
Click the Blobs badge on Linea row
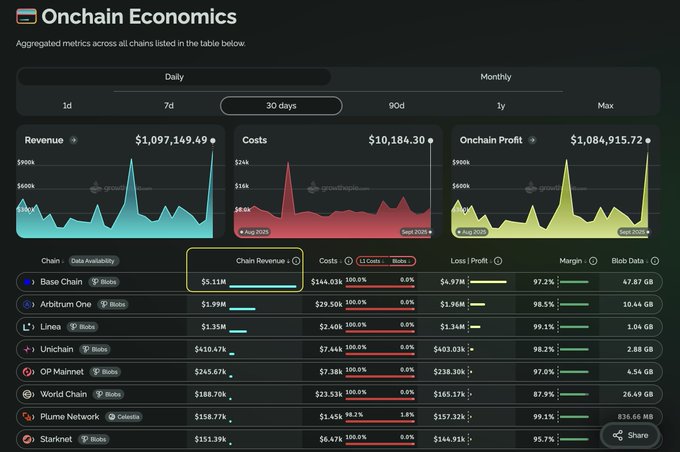point(82,327)
